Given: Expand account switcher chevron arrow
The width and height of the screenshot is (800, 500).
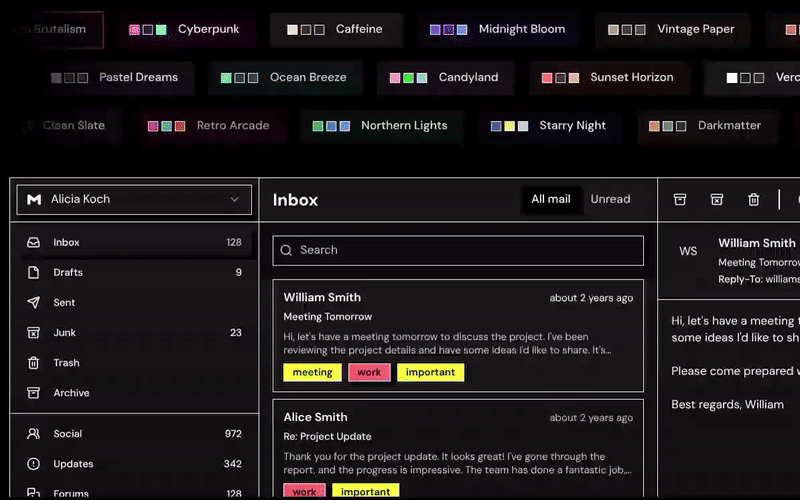Looking at the screenshot, I should (234, 199).
